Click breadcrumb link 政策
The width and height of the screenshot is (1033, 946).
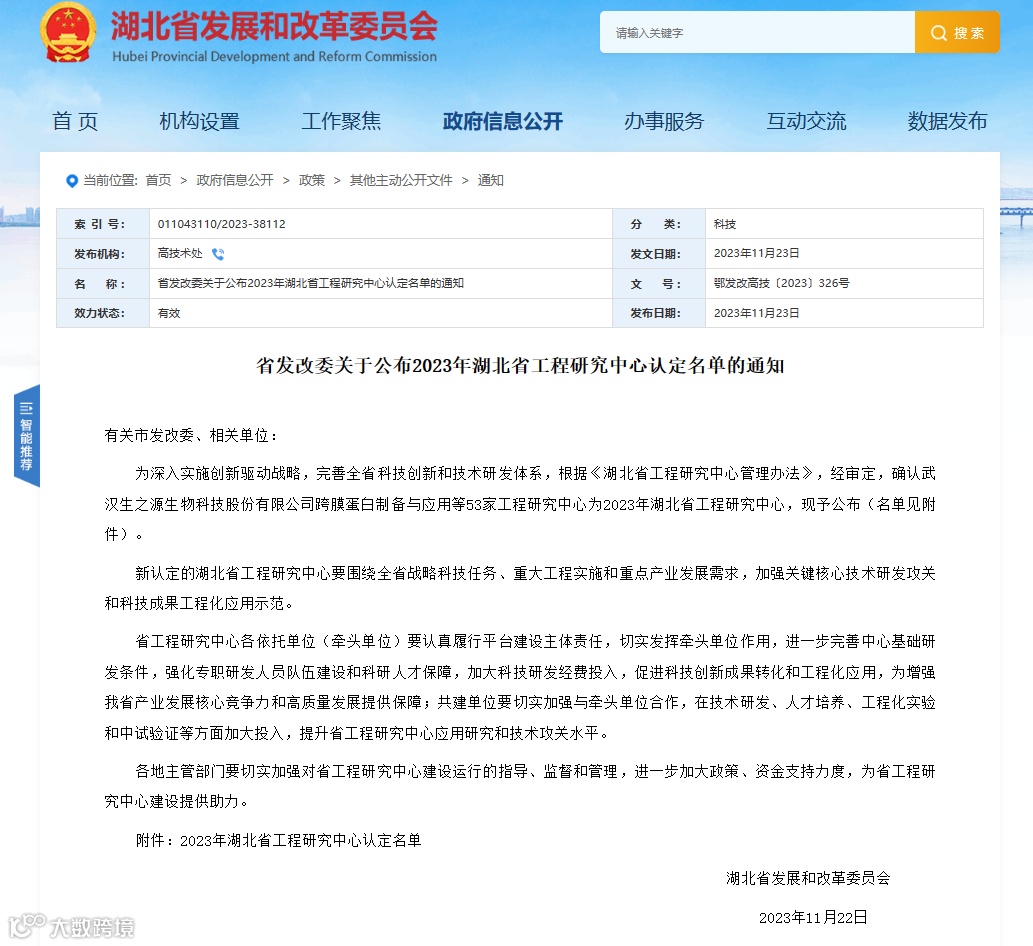point(312,181)
